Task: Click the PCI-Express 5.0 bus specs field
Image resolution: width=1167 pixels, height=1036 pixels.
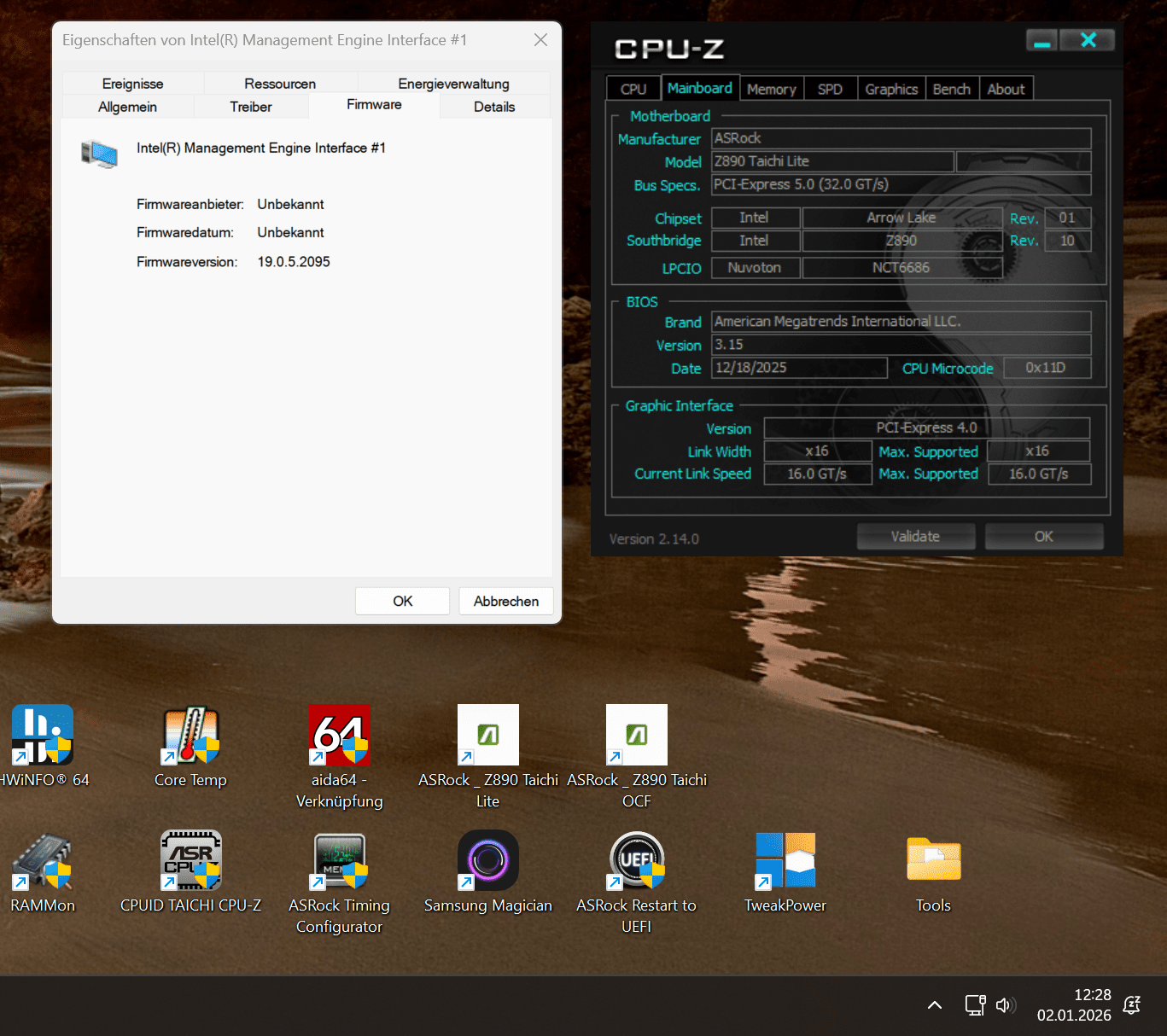Action: (x=902, y=184)
